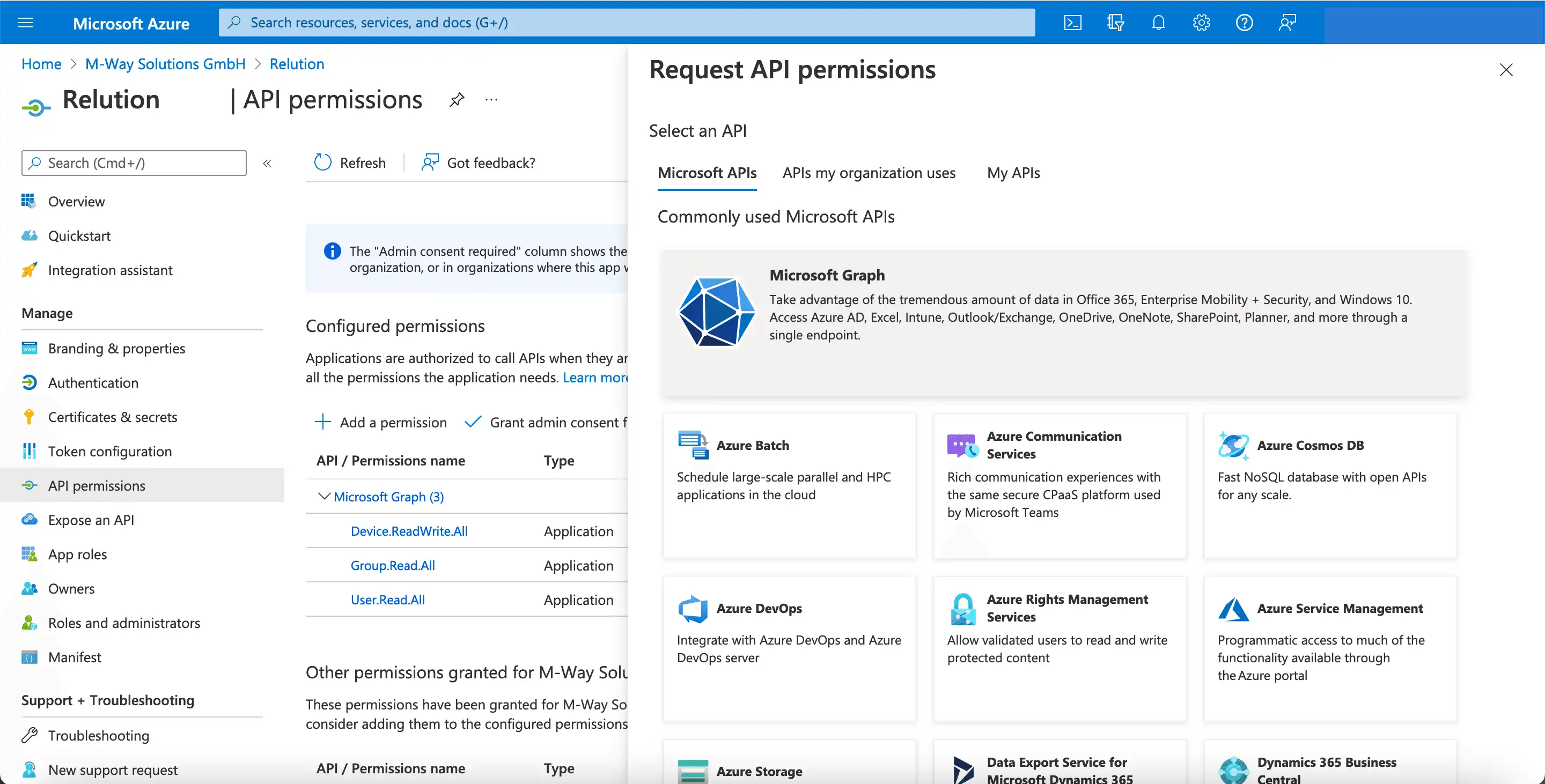The height and width of the screenshot is (784, 1545).
Task: Open the more options ellipsis beside the title
Action: (x=491, y=100)
